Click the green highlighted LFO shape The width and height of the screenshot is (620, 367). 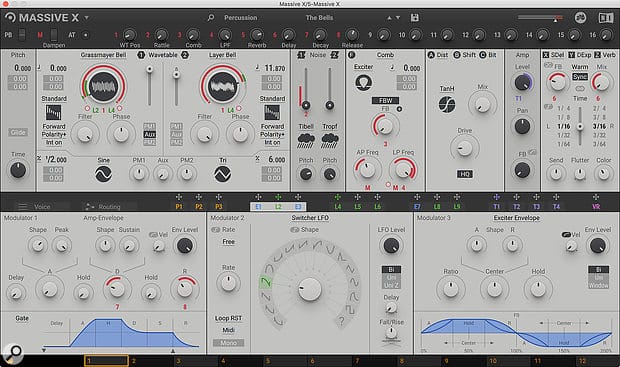click(265, 282)
